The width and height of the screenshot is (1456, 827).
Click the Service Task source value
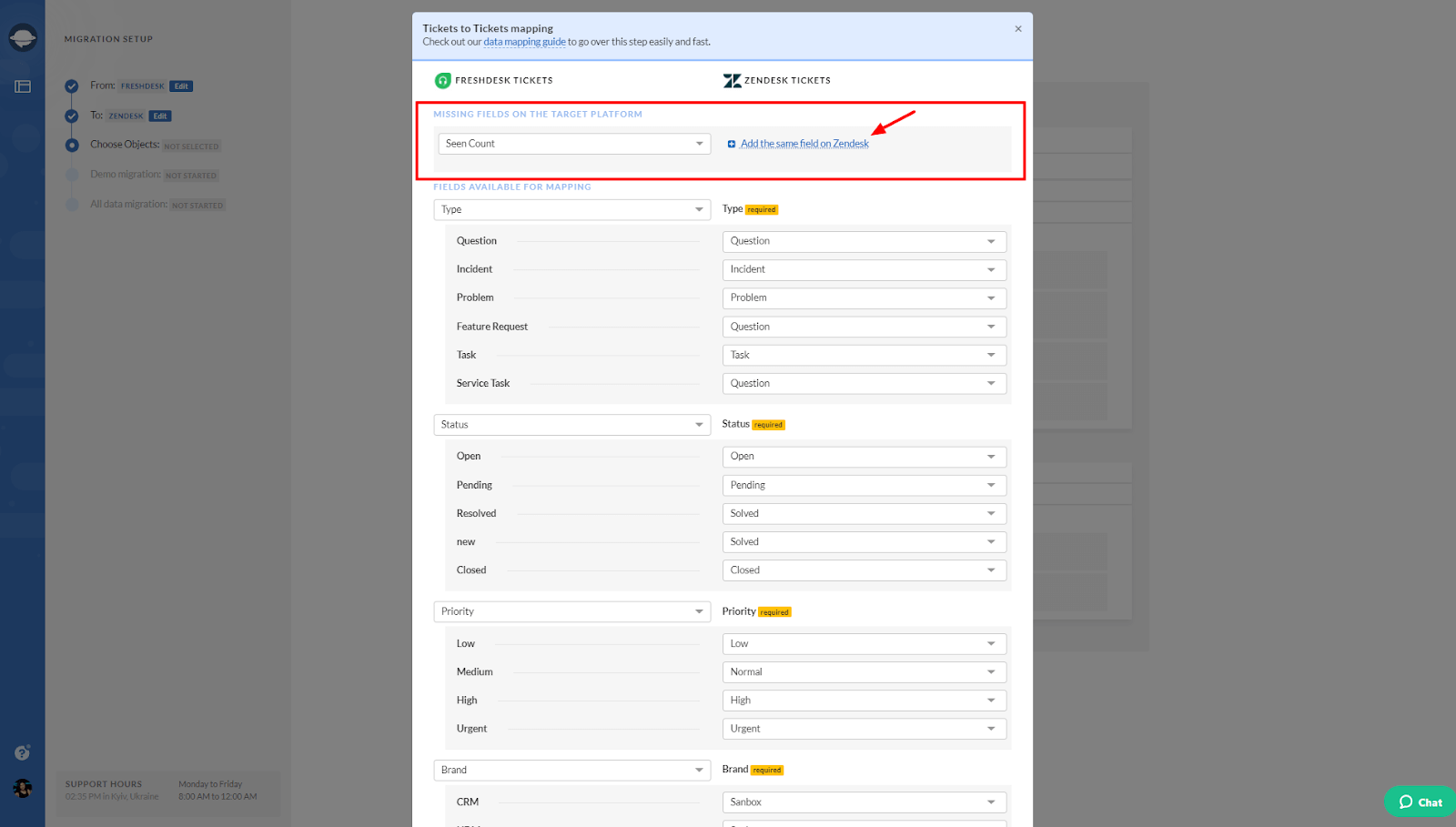point(483,383)
